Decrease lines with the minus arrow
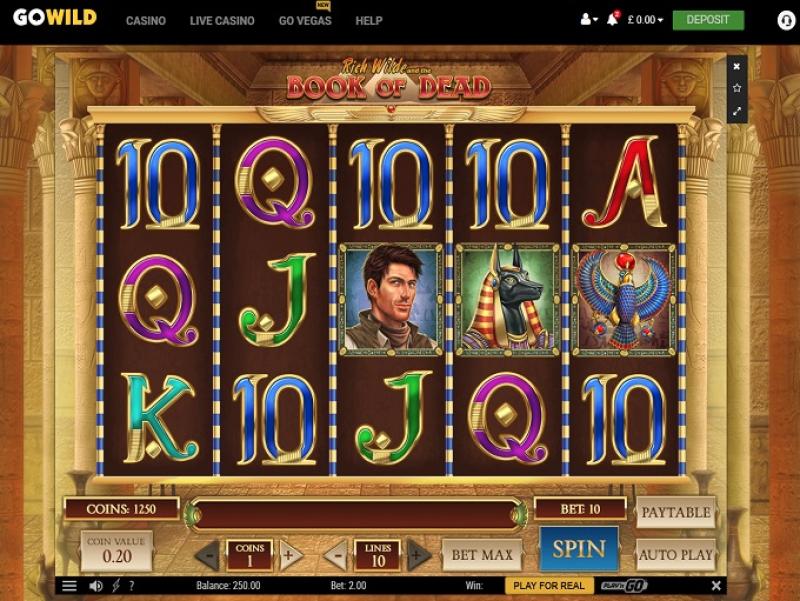Image resolution: width=800 pixels, height=601 pixels. (337, 556)
